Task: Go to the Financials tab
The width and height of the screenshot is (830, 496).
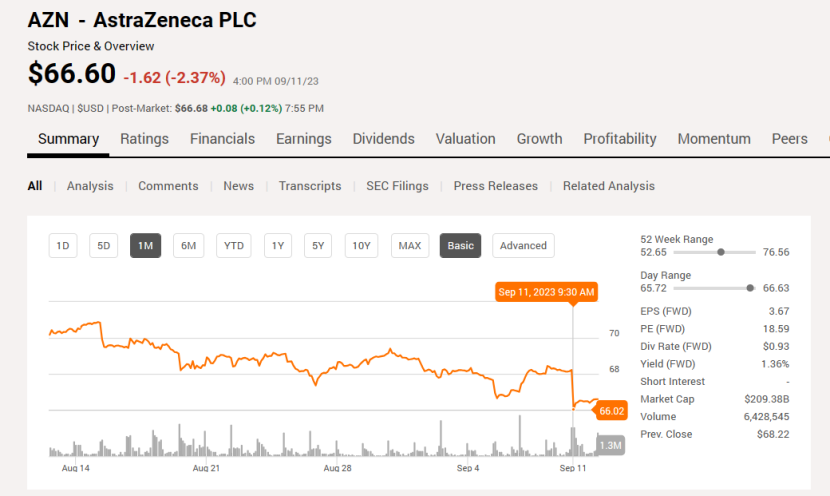Action: [222, 139]
